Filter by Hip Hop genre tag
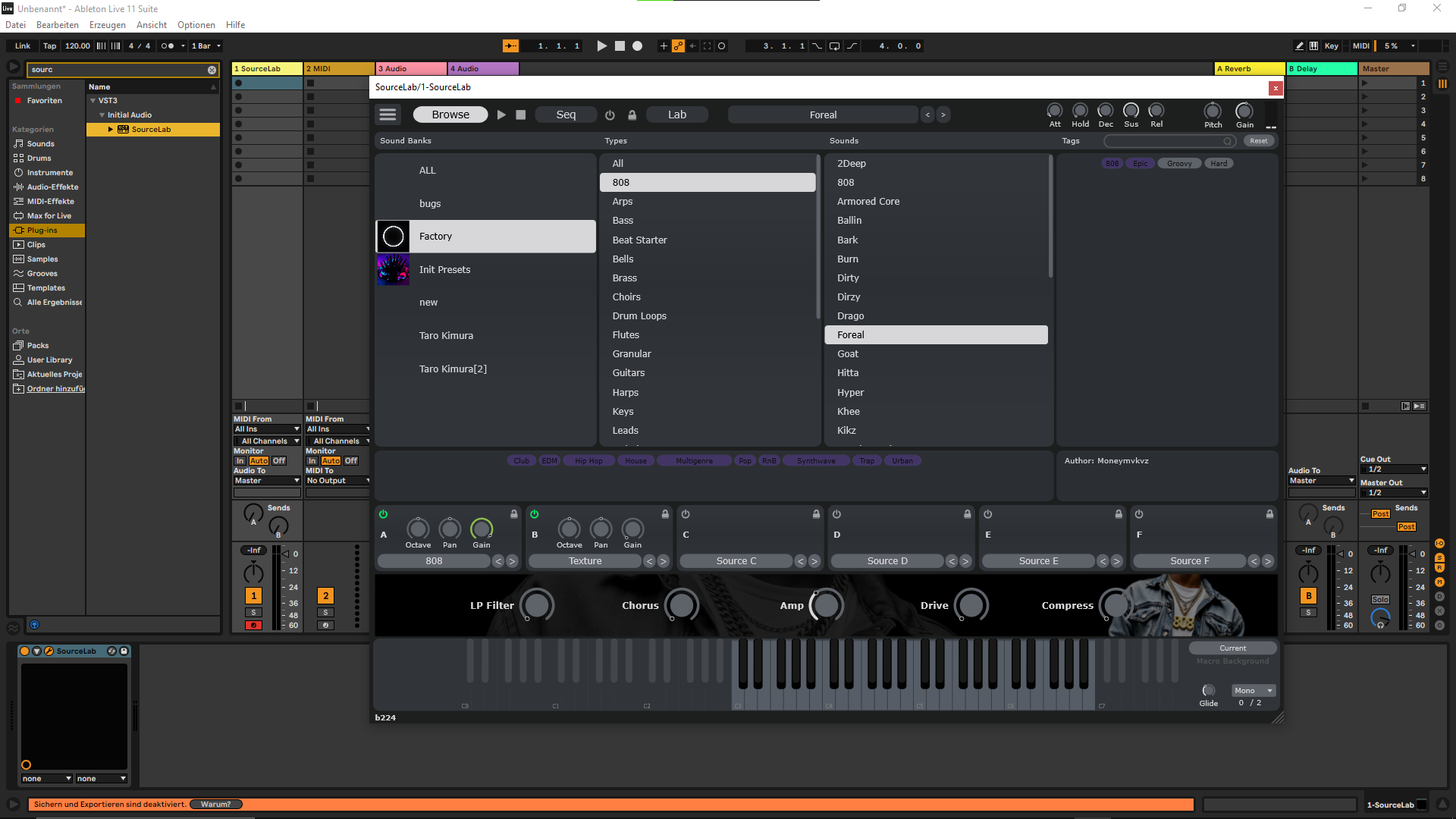Screen dimensions: 1456x819 588,461
